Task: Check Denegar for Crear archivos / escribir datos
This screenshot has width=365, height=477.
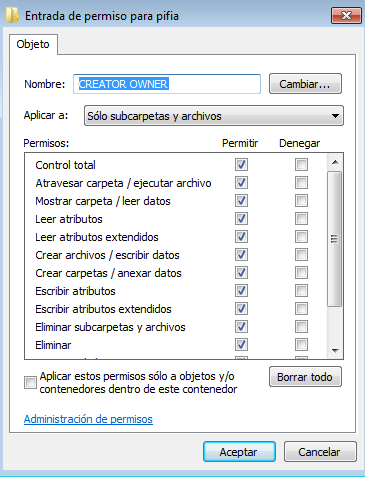Action: (x=301, y=254)
